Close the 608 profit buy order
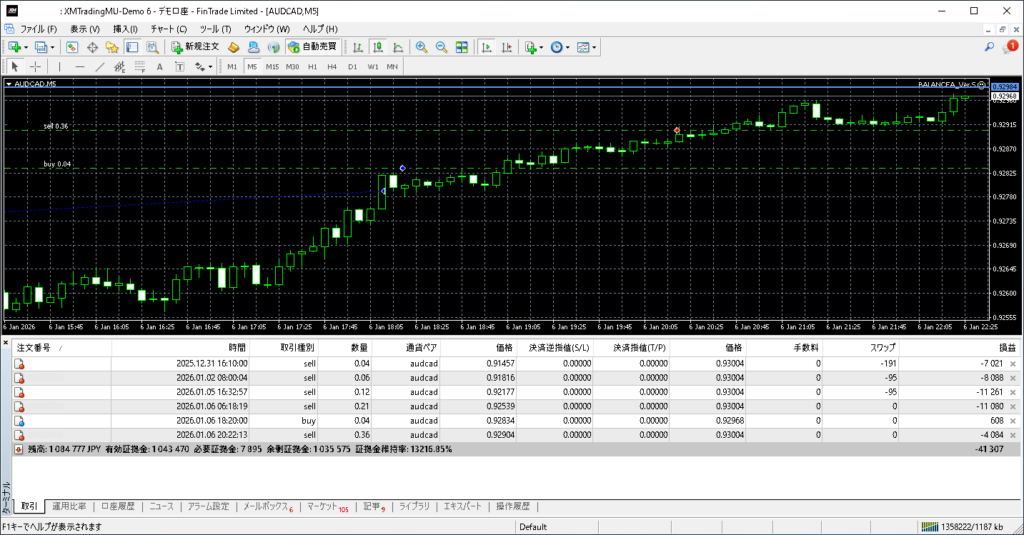The width and height of the screenshot is (1024, 535). [x=1012, y=421]
